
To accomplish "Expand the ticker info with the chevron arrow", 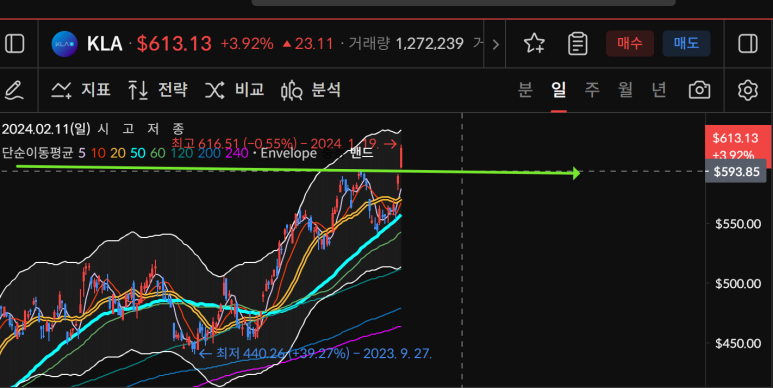I will [x=495, y=44].
